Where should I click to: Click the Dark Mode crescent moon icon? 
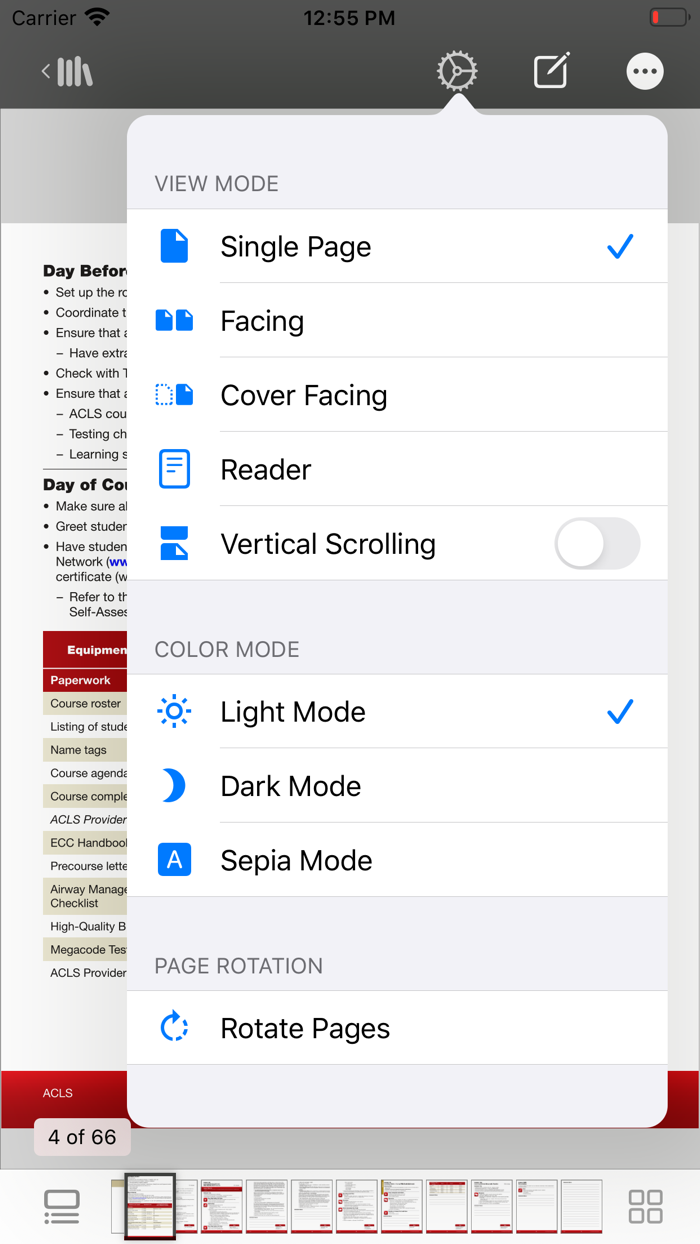pos(175,786)
